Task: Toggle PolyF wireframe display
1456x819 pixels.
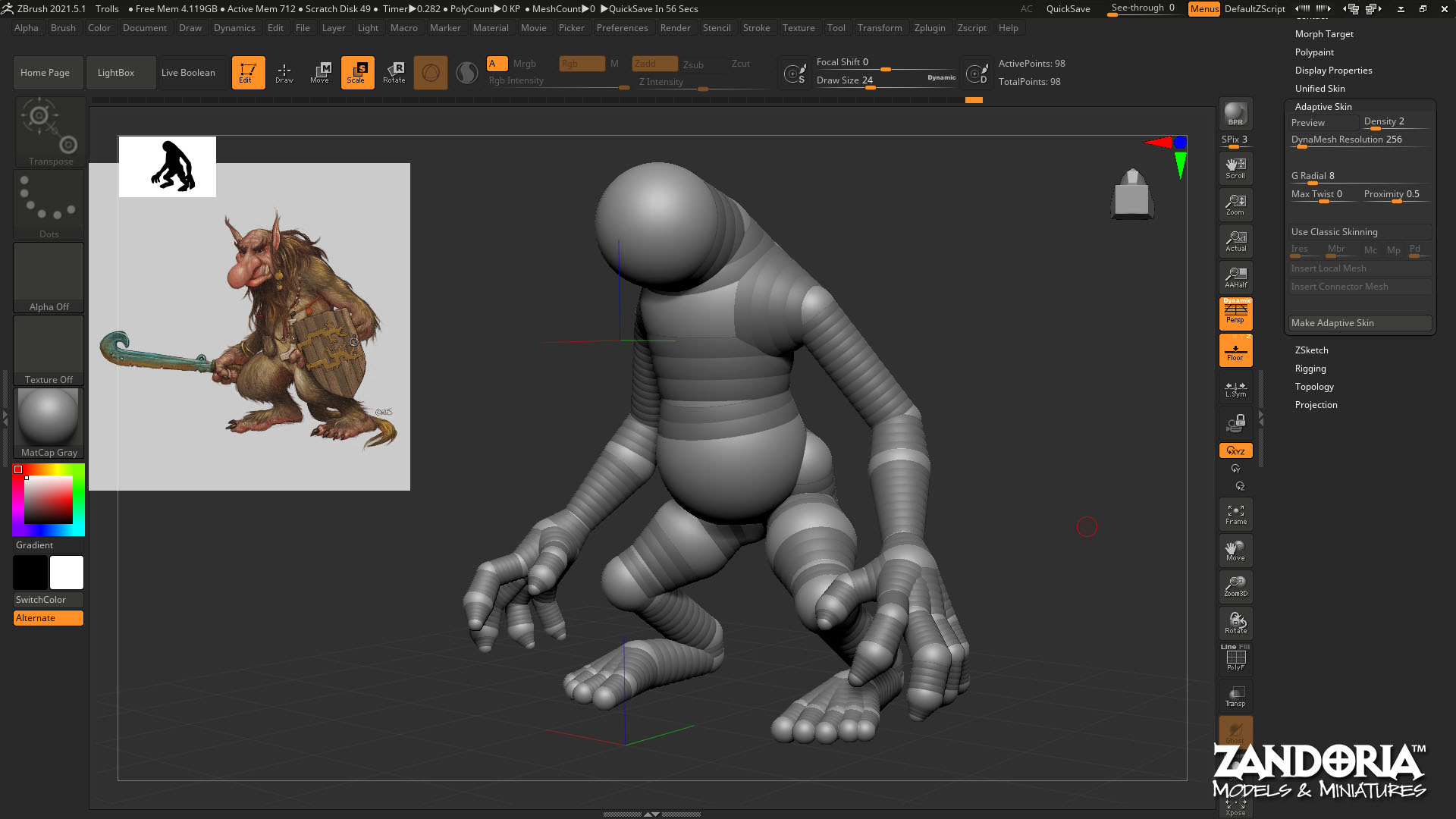Action: (x=1235, y=659)
